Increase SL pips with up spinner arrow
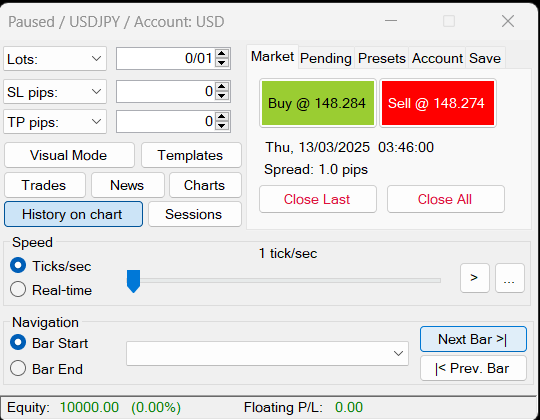The image size is (540, 420). click(221, 87)
